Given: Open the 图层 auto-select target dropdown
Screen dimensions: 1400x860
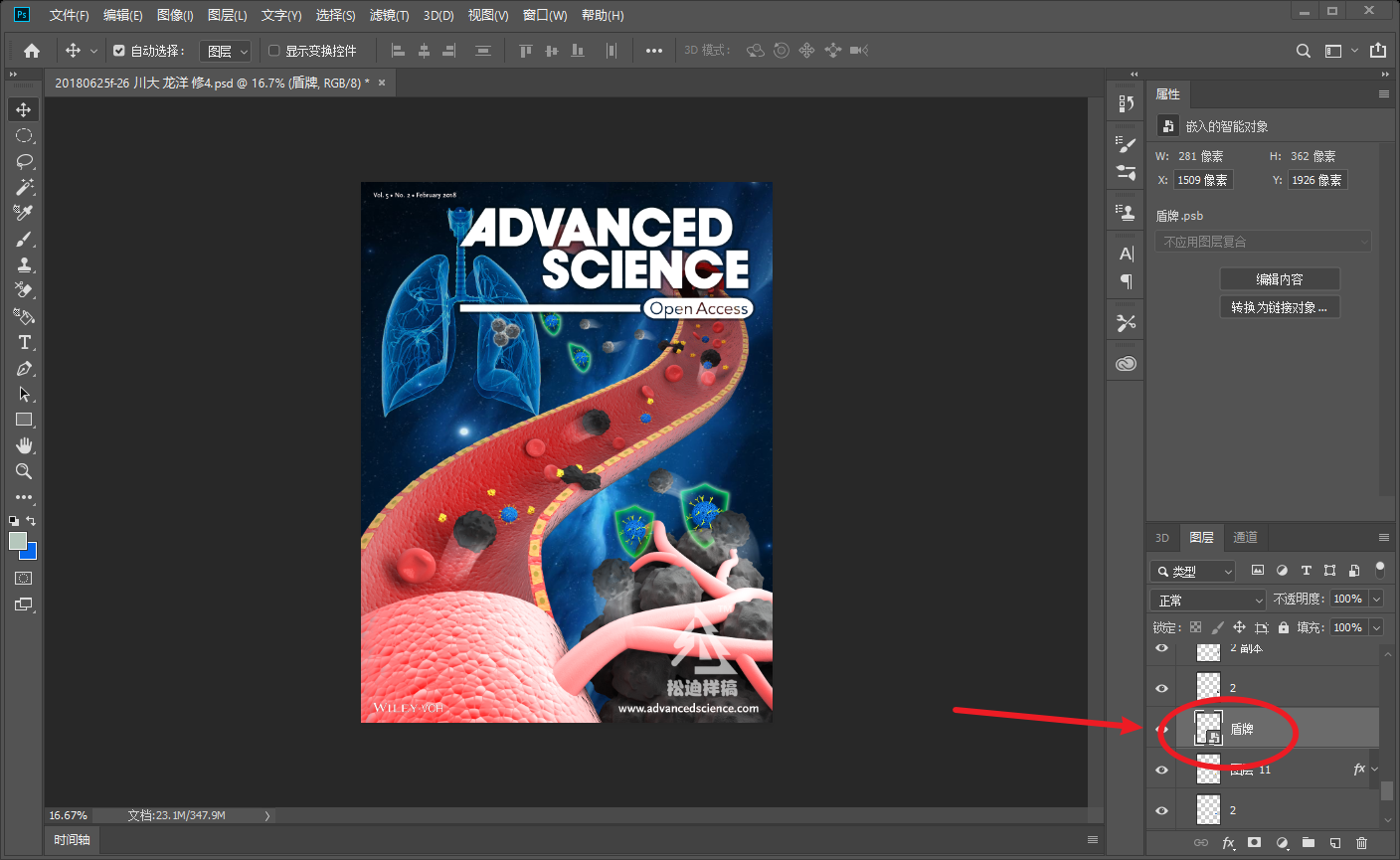Looking at the screenshot, I should [226, 51].
